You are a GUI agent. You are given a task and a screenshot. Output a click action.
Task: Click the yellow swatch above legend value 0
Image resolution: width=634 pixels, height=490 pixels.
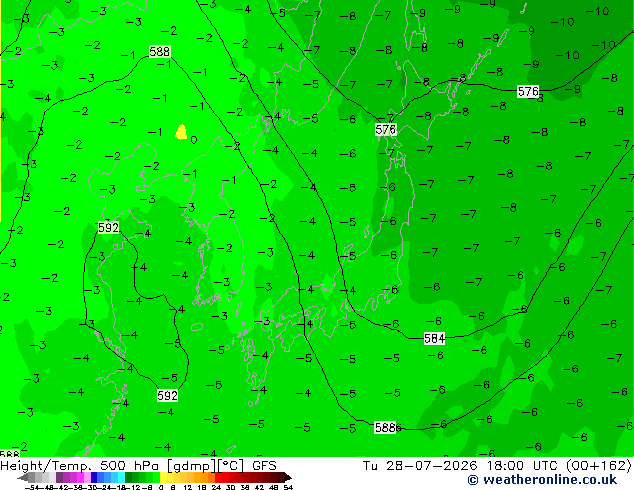(163, 477)
